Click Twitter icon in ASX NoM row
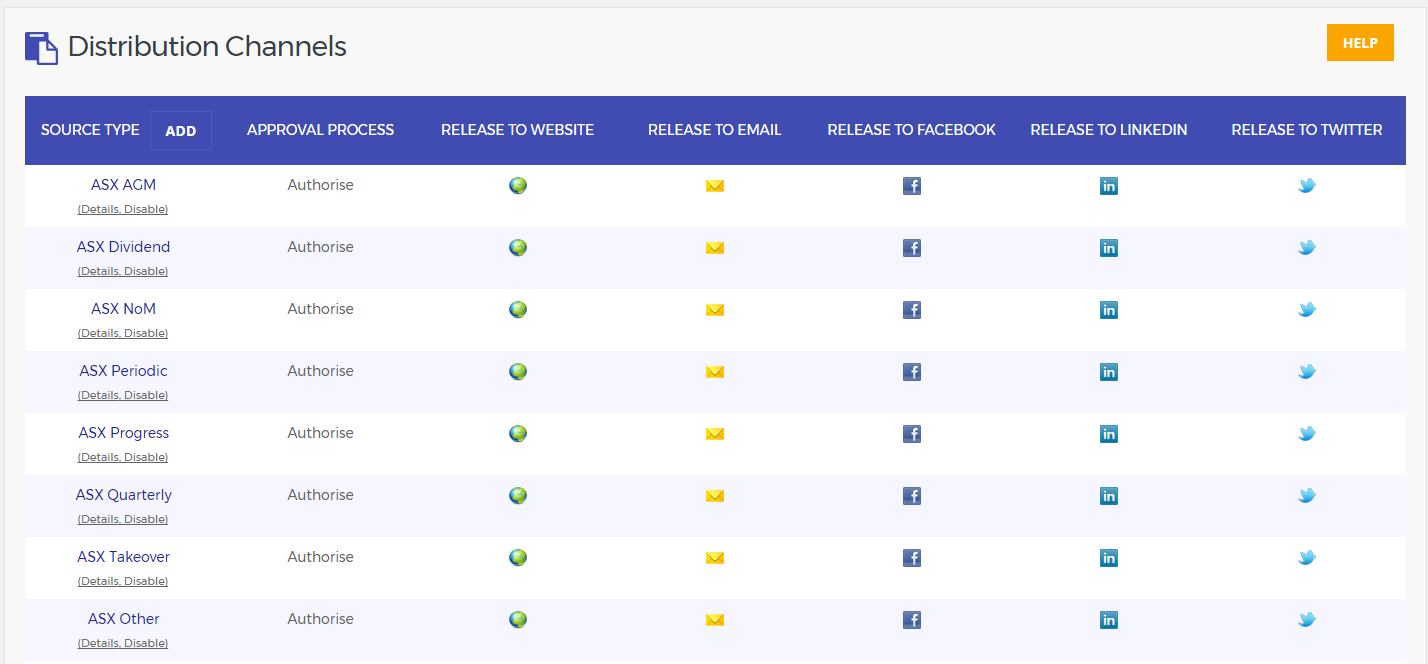1428x664 pixels. [x=1307, y=310]
